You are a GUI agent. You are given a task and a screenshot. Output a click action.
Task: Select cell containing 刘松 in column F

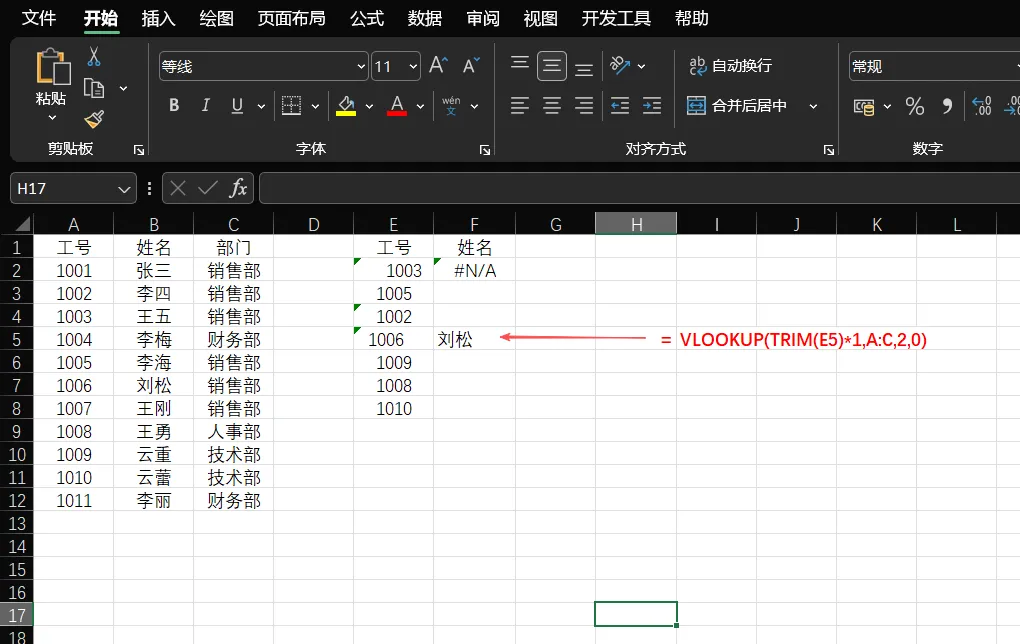click(474, 340)
